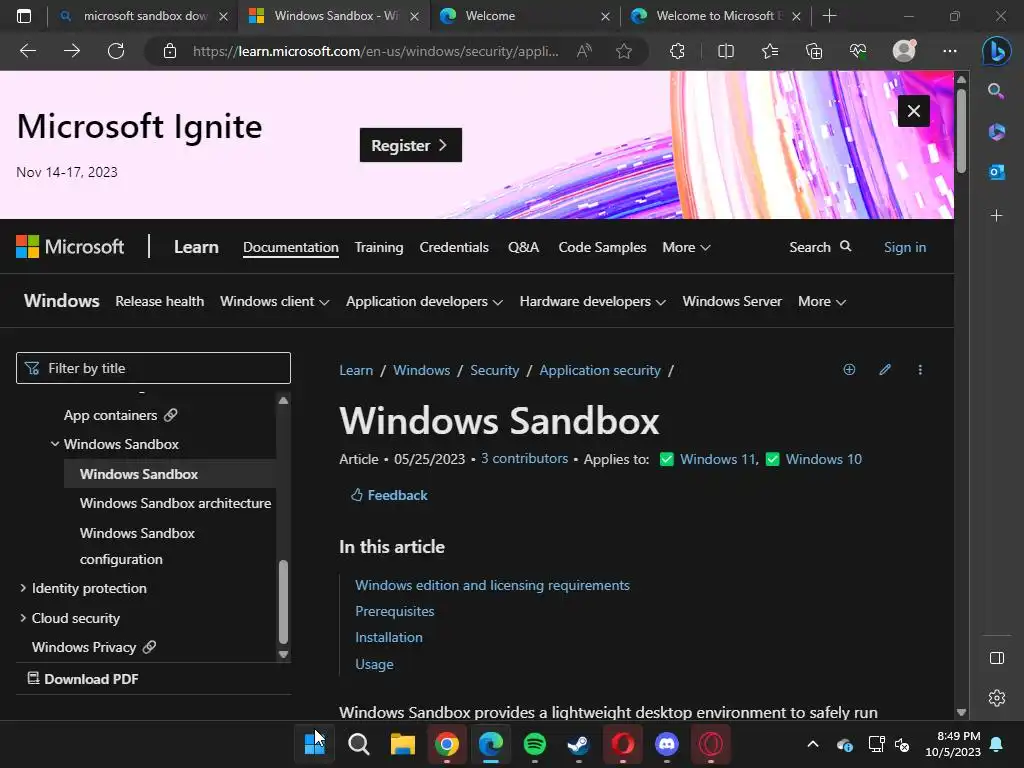Image resolution: width=1024 pixels, height=768 pixels.
Task: Open a new tab with plus button
Action: click(x=829, y=16)
